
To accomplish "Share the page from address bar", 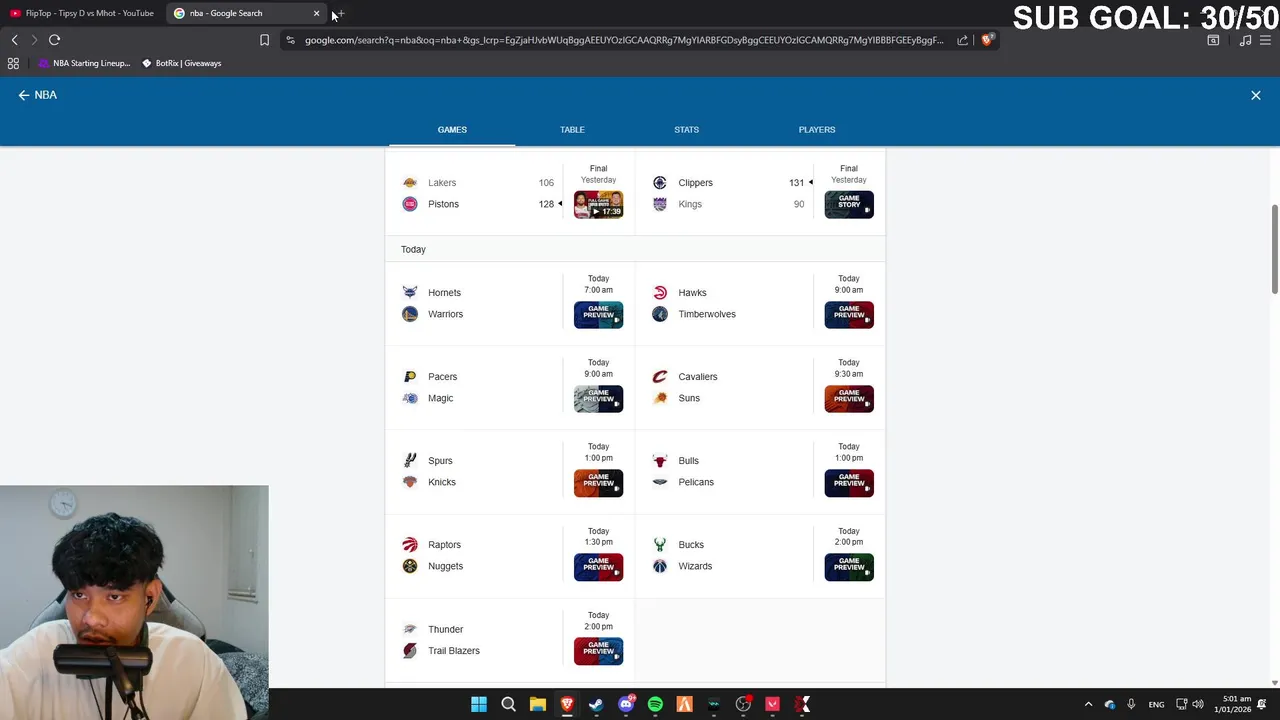I will (962, 40).
